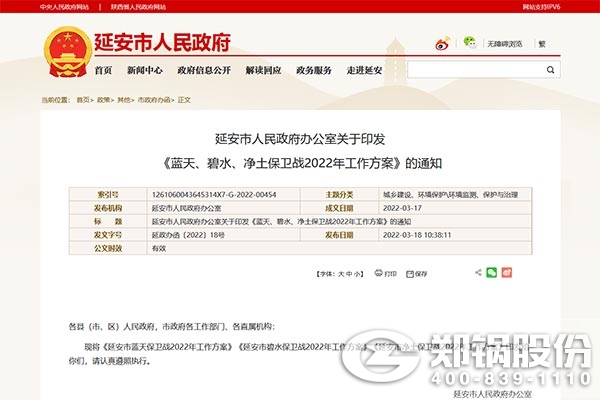Click 市政府办函 in the breadcrumb

(x=154, y=100)
